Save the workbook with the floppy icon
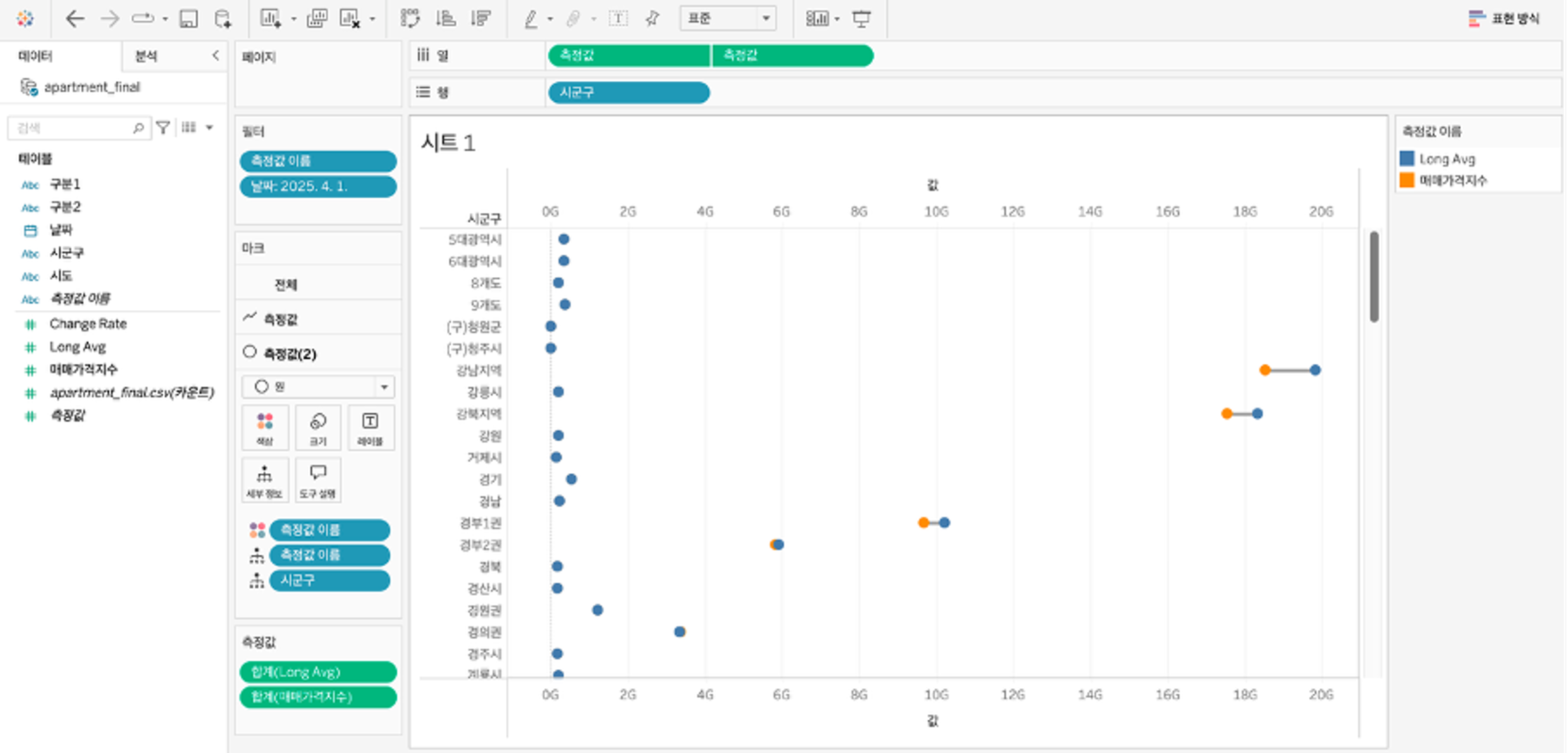The width and height of the screenshot is (1568, 753). [188, 19]
